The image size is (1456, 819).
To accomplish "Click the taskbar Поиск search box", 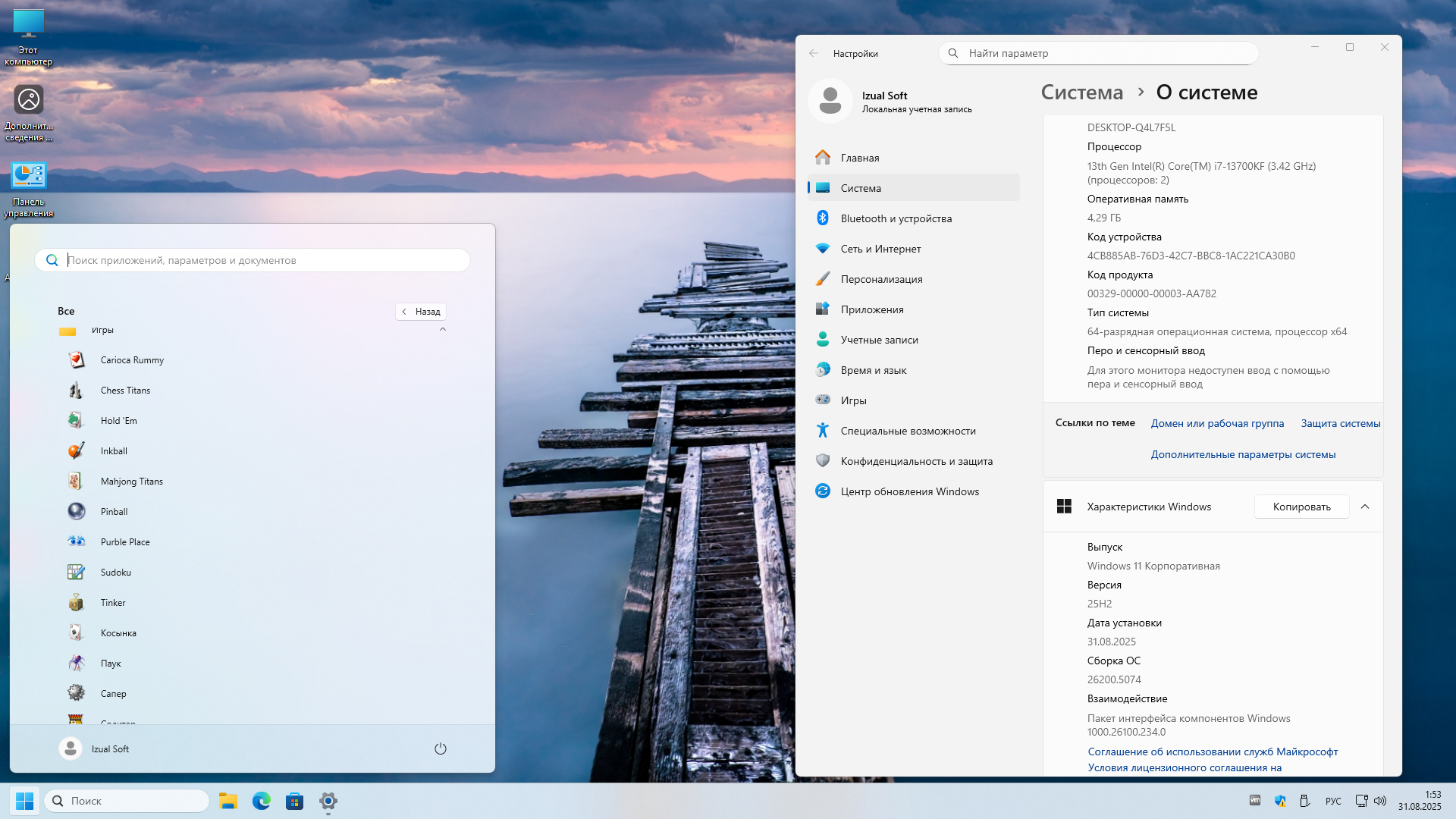I will tap(127, 801).
